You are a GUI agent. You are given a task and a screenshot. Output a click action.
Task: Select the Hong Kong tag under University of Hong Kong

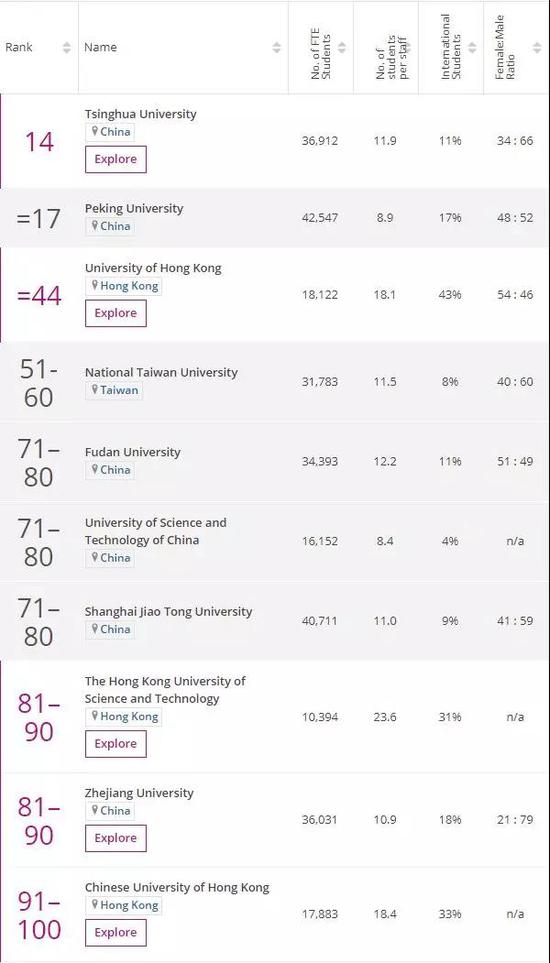point(123,286)
